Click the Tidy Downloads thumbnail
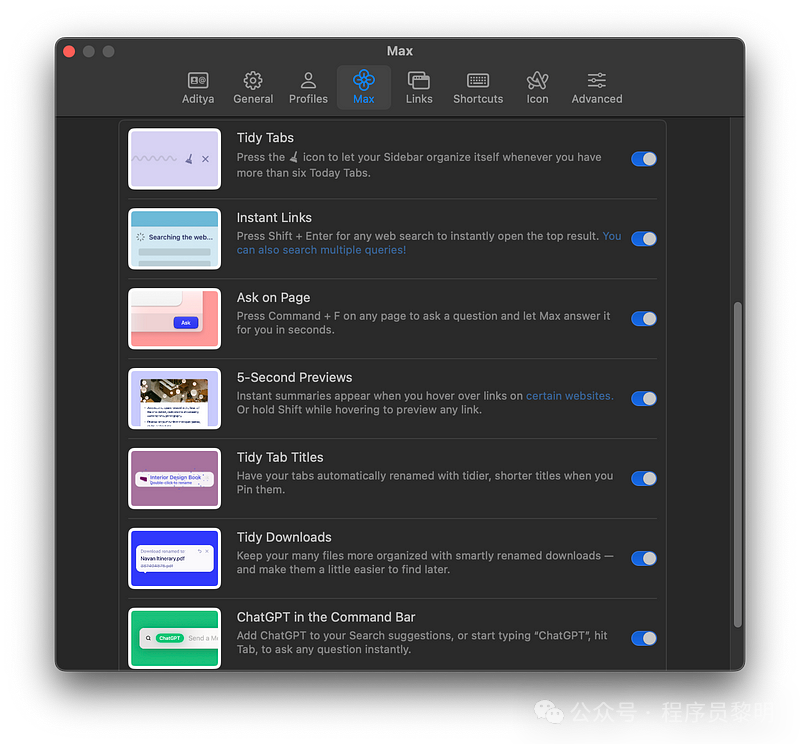This screenshot has width=800, height=744. (x=174, y=558)
